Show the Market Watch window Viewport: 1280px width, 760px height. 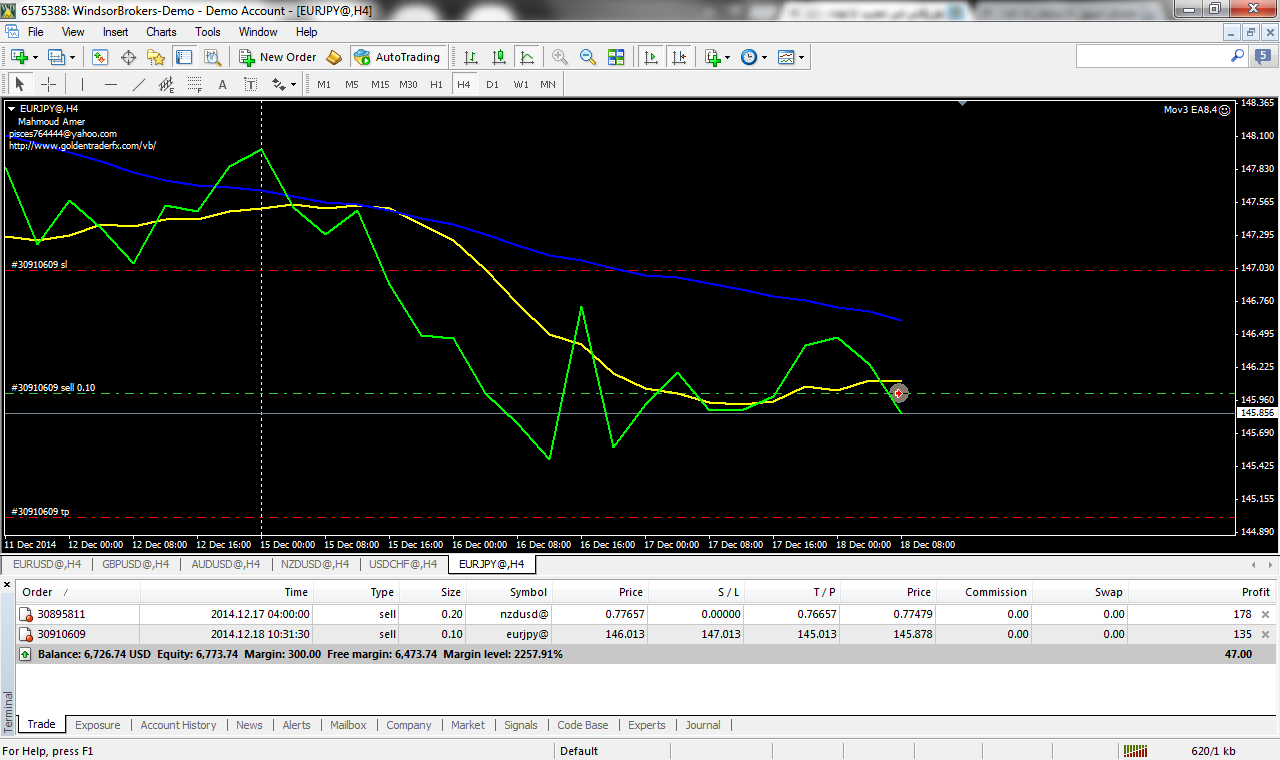click(x=100, y=57)
